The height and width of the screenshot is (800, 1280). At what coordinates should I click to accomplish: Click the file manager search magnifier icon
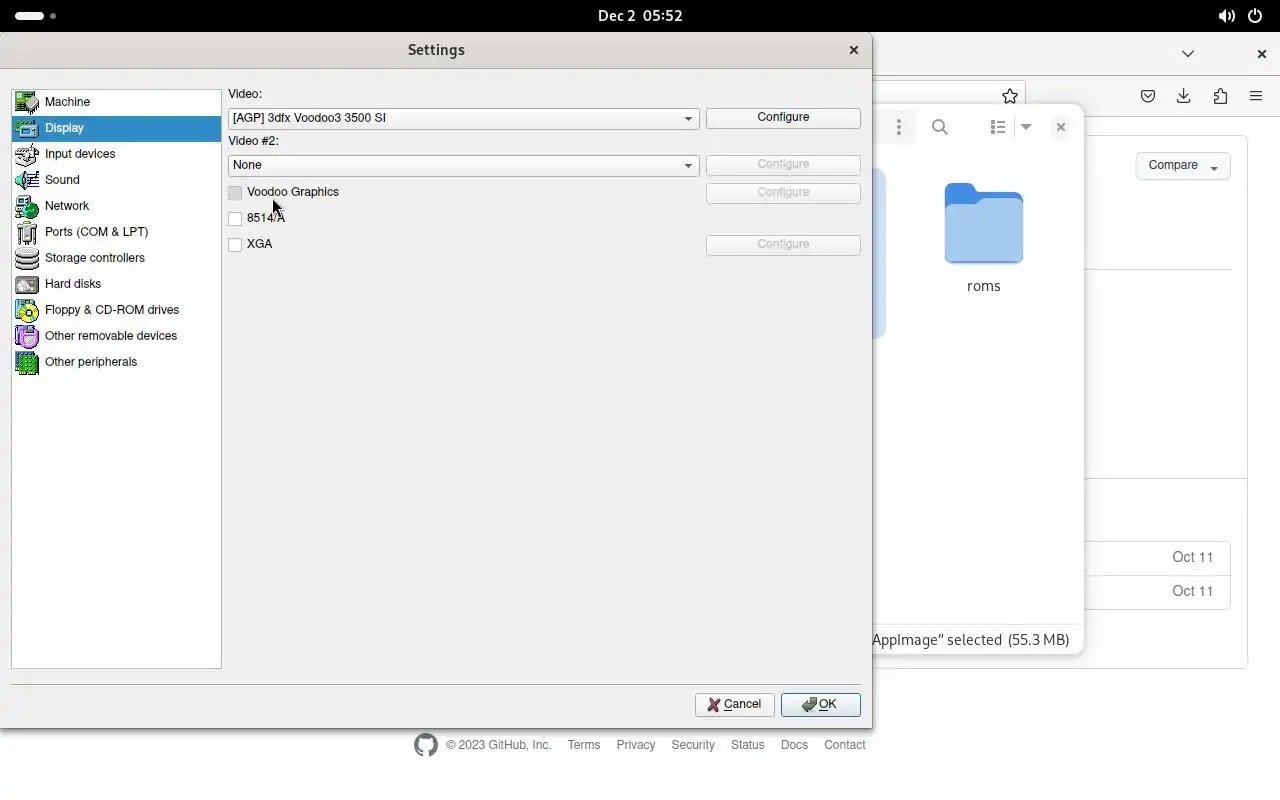(940, 127)
